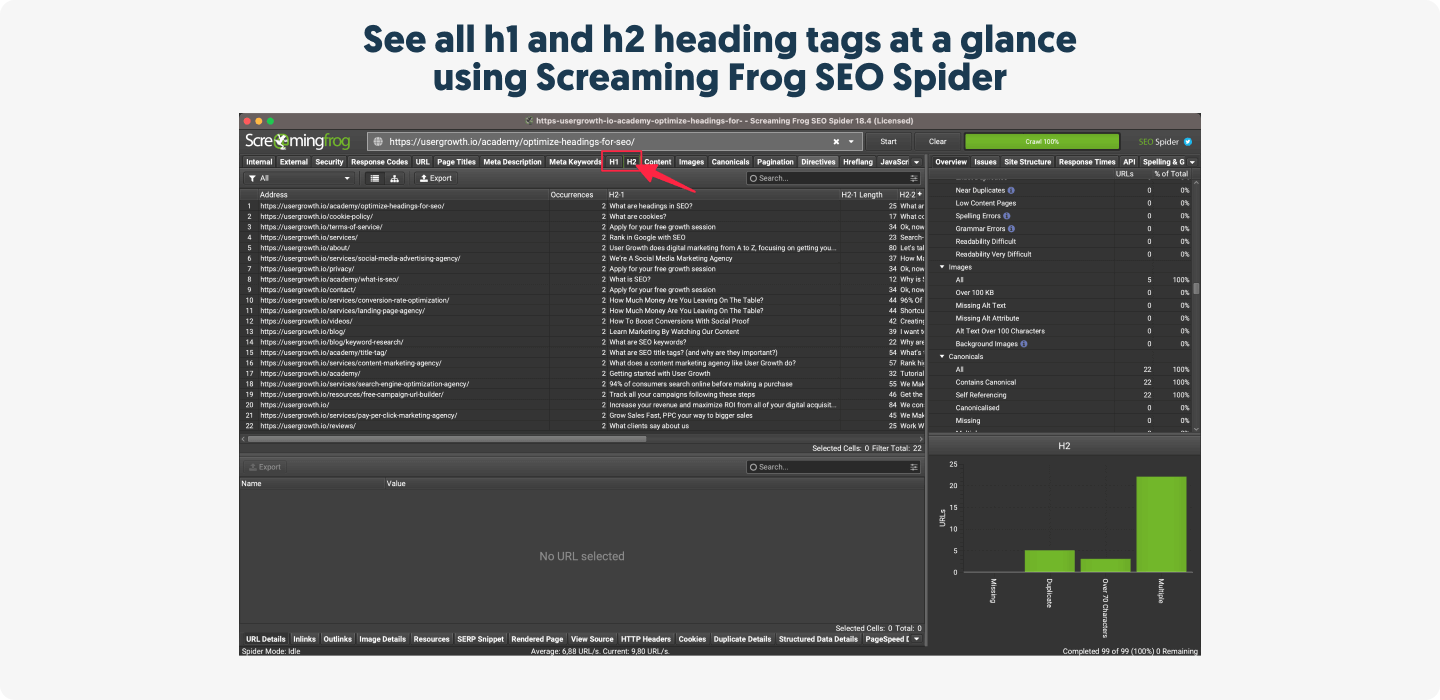Viewport: 1440px width, 700px height.
Task: Open the All filter dropdown
Action: (x=301, y=178)
